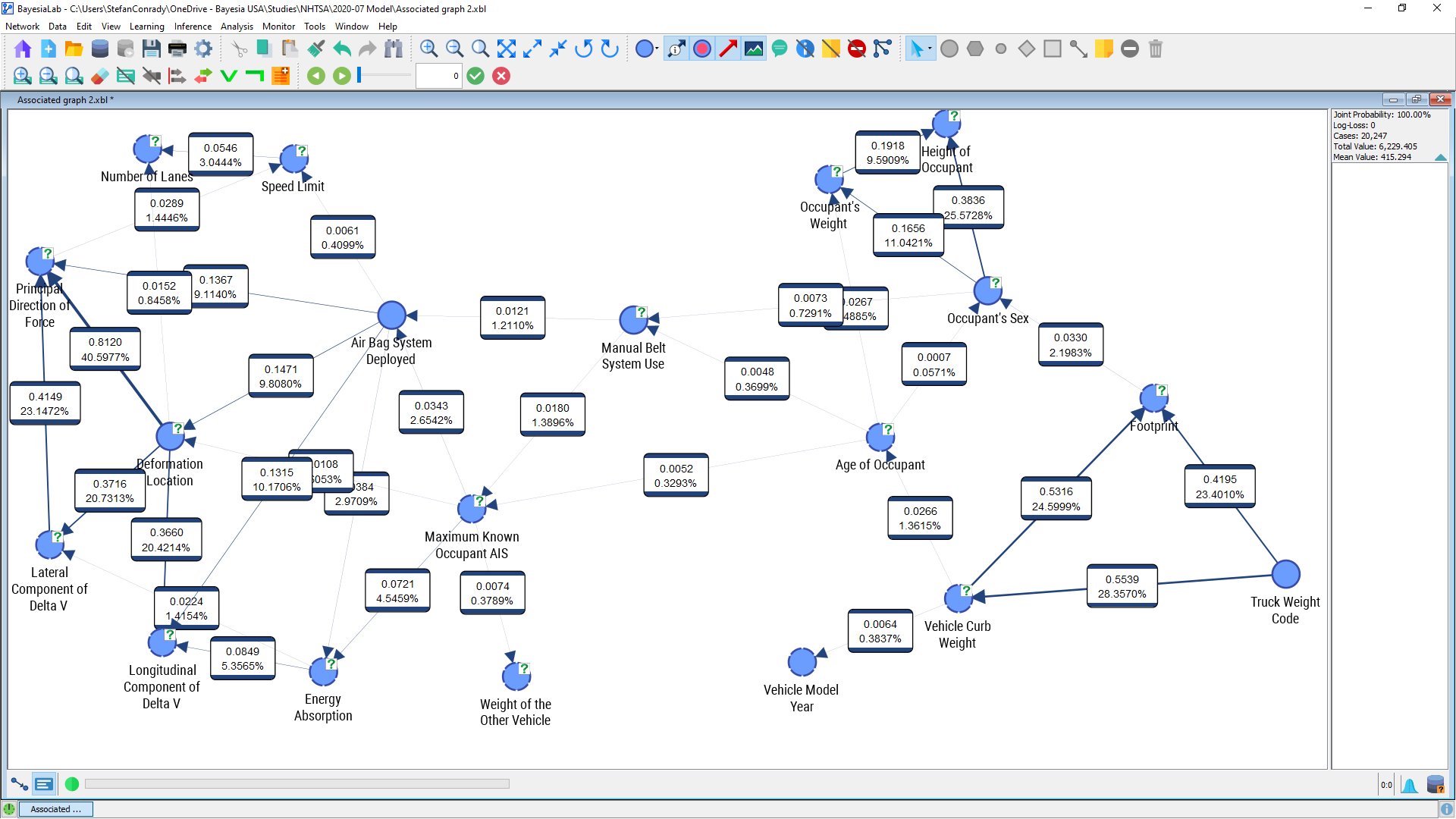Toggle the arc display red arrow button

click(x=728, y=49)
